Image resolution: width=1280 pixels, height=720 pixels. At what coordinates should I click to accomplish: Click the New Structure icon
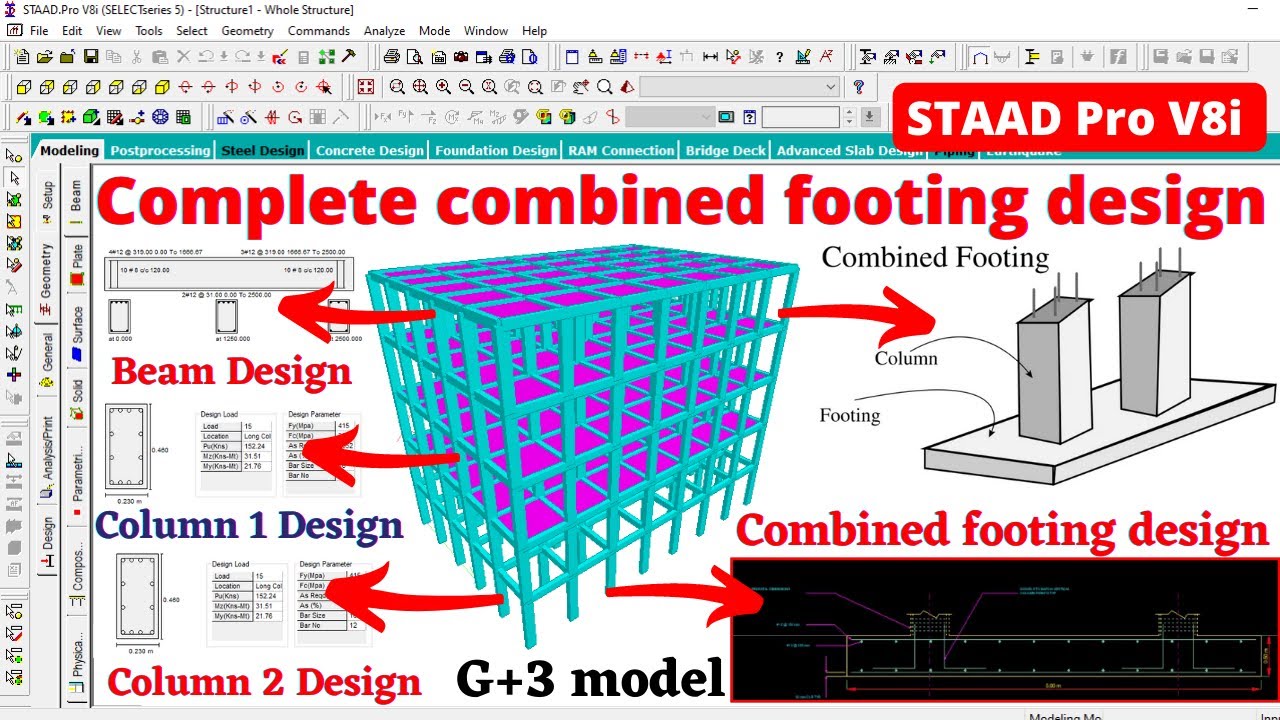[x=21, y=57]
